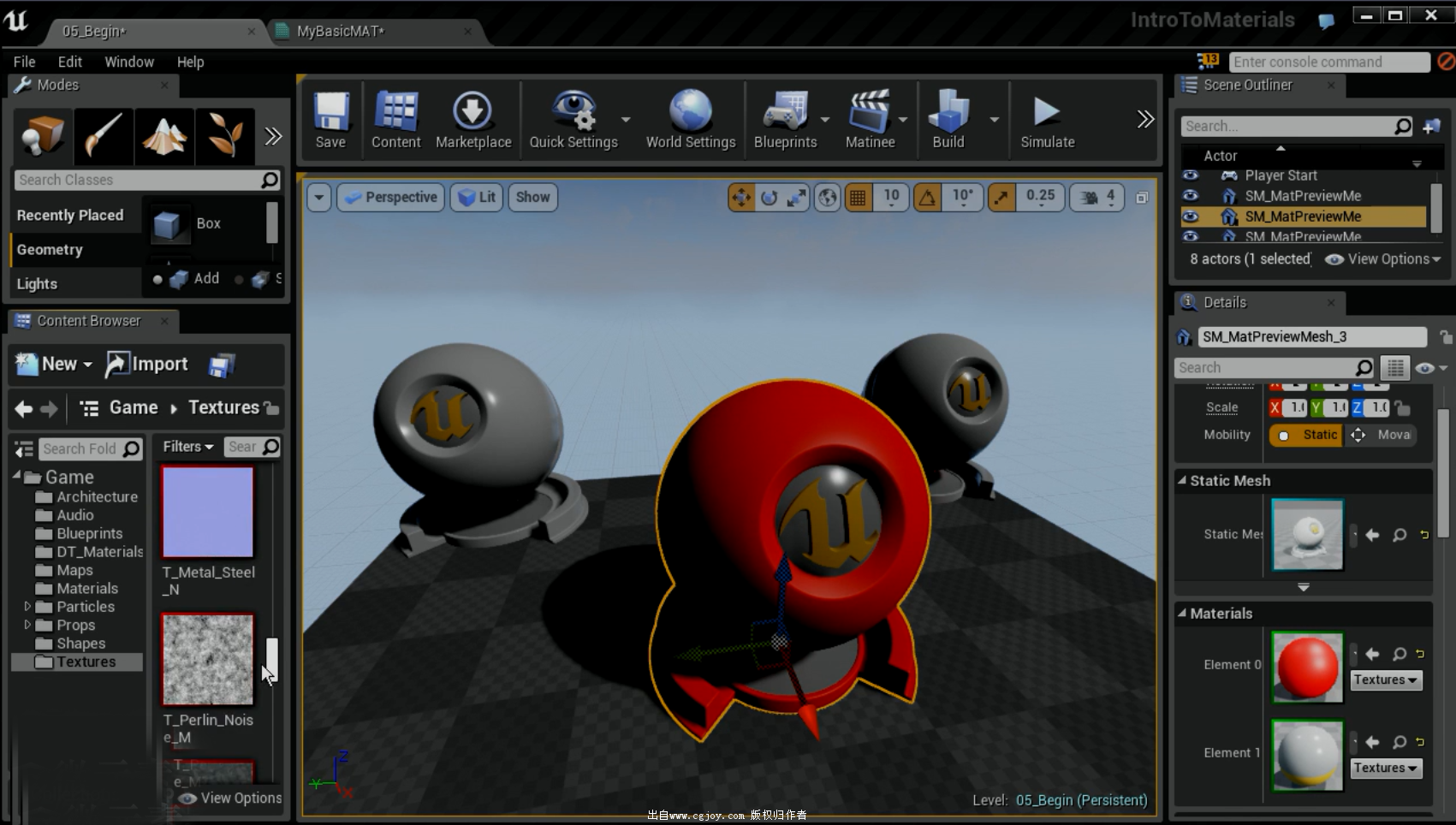Click the Element 0 red material swatch
Viewport: 1456px width, 825px height.
(x=1307, y=668)
